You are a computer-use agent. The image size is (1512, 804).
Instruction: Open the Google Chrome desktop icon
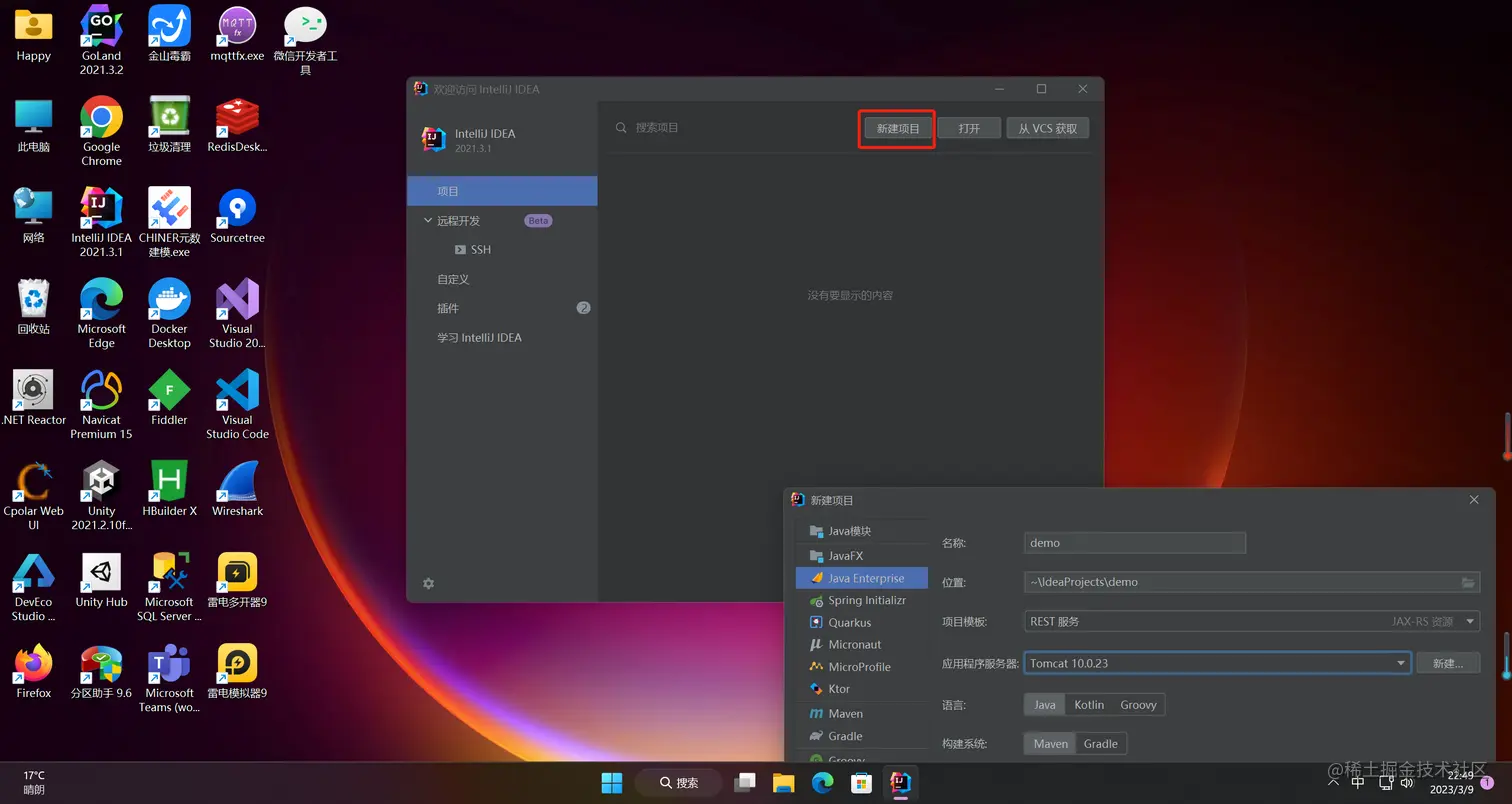[x=101, y=132]
